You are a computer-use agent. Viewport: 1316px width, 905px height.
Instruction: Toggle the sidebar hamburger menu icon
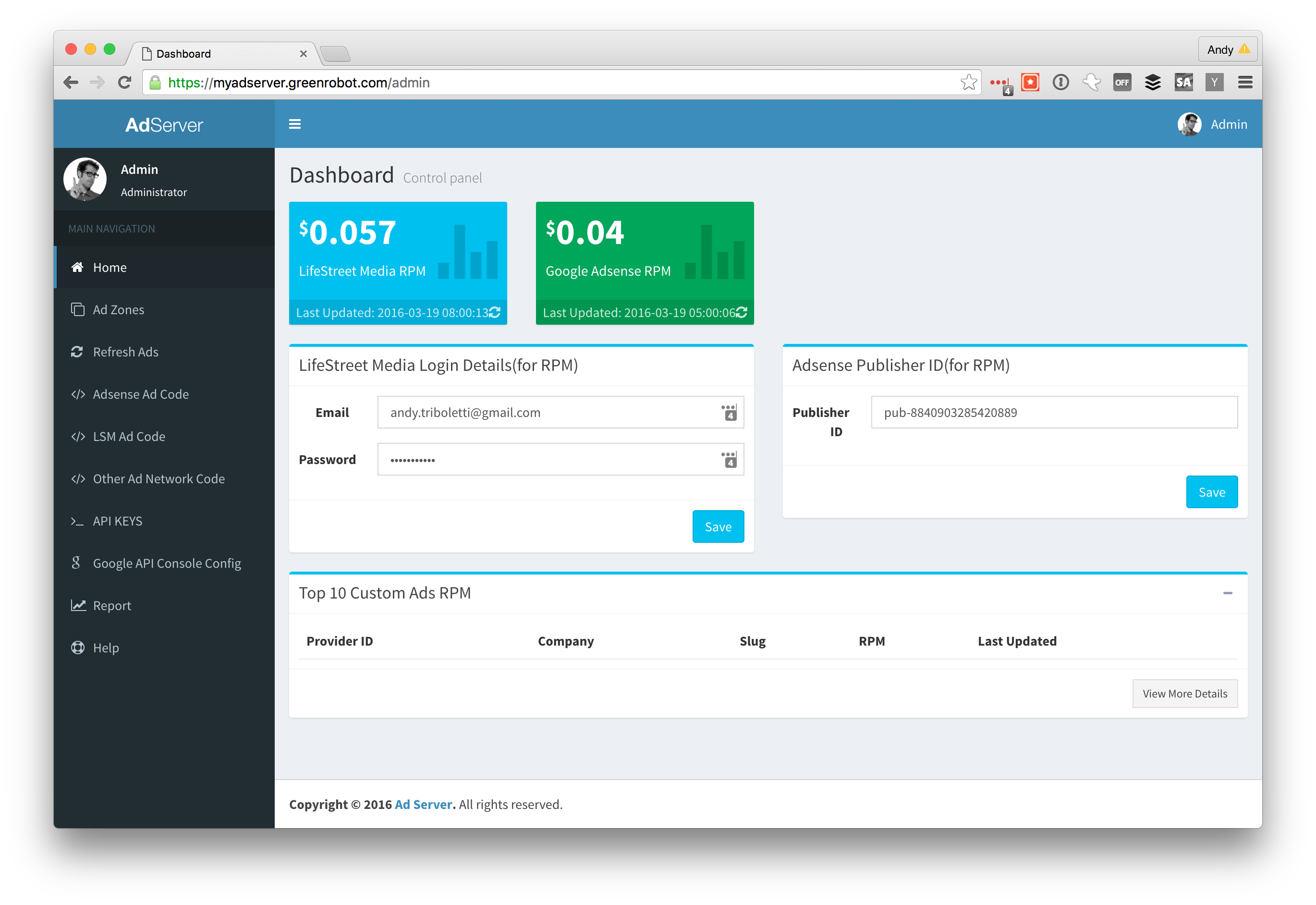point(294,124)
